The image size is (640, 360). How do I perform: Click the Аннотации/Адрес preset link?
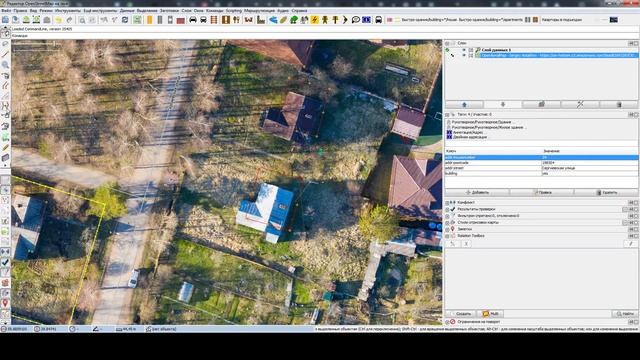coord(467,132)
